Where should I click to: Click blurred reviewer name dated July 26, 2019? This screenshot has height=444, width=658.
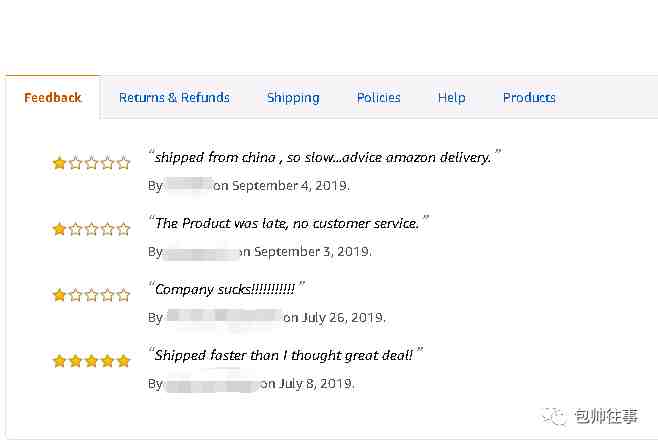224,317
